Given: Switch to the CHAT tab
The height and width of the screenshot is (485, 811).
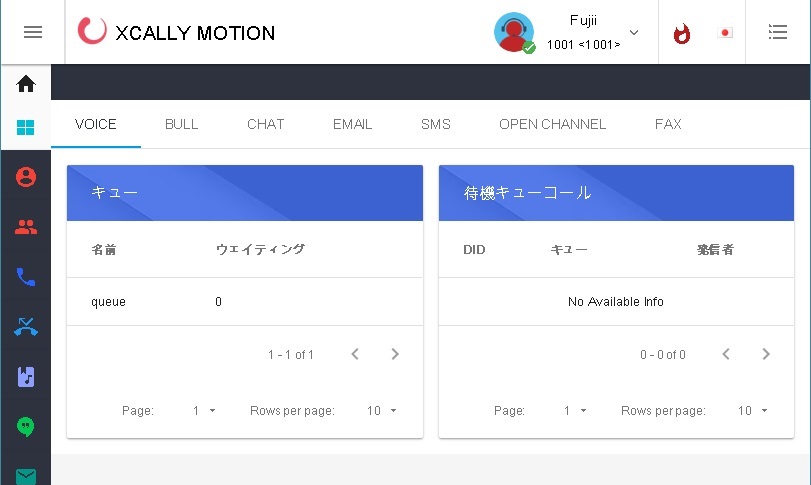Looking at the screenshot, I should coord(265,124).
